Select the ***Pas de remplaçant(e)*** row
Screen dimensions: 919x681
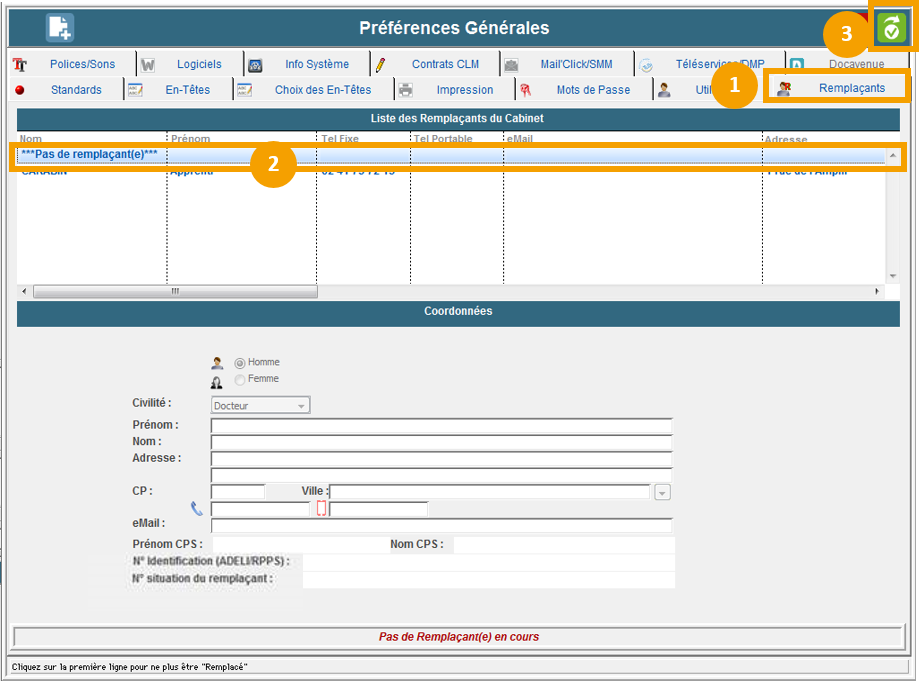[x=450, y=155]
